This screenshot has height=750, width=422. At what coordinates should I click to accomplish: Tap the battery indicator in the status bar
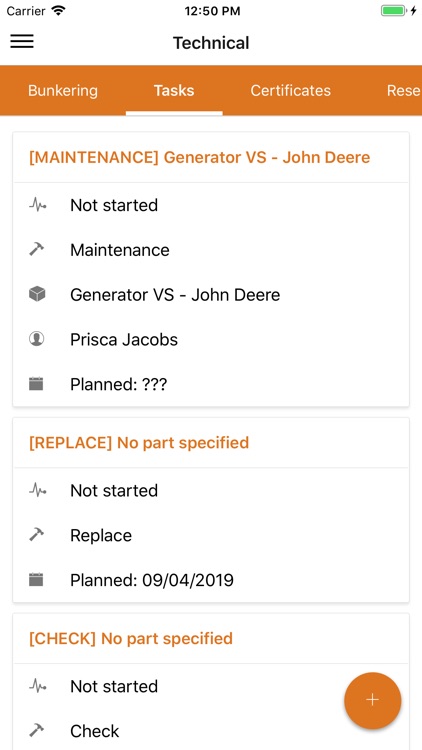pos(394,11)
